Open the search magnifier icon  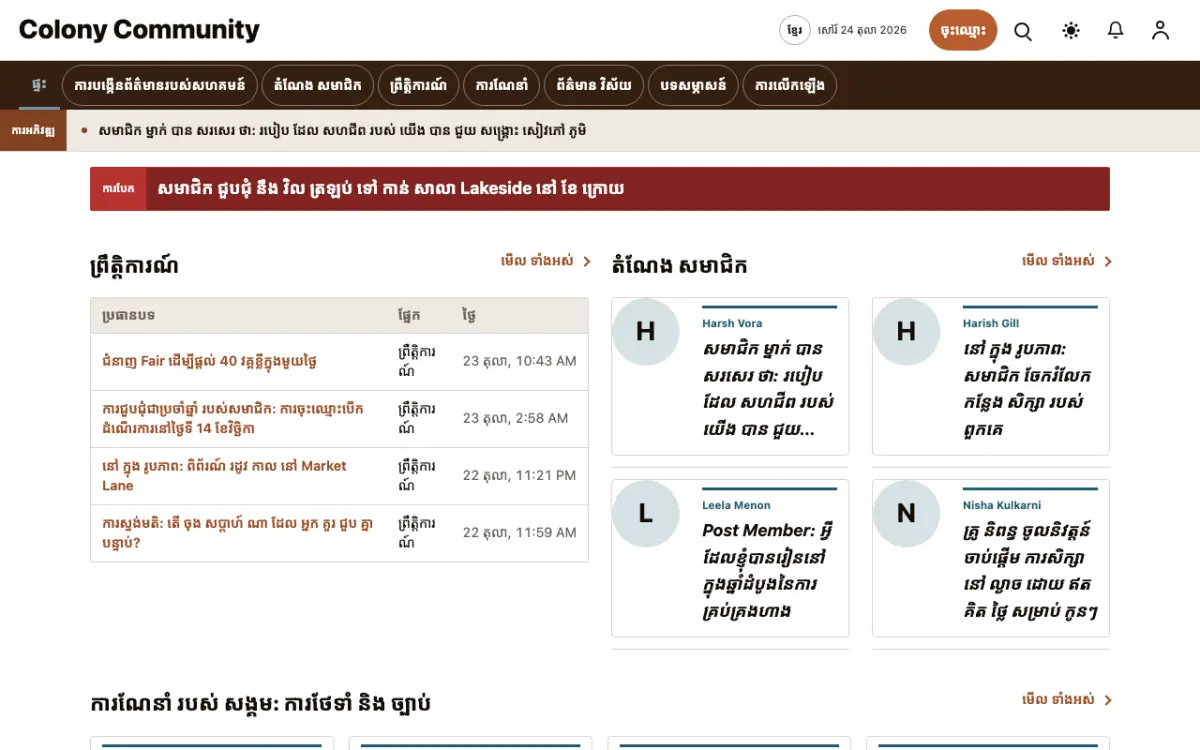(1023, 31)
